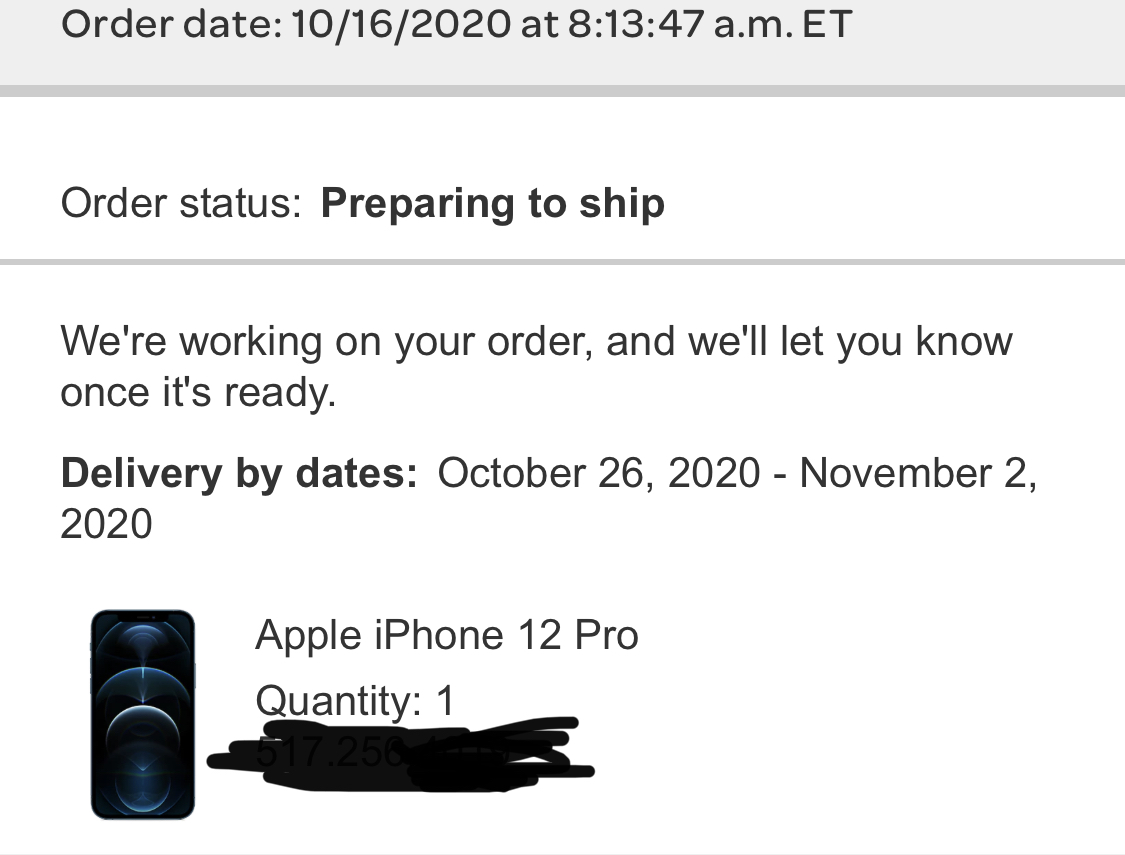Select the Preparing to ship status
This screenshot has height=855, width=1125.
pos(492,203)
